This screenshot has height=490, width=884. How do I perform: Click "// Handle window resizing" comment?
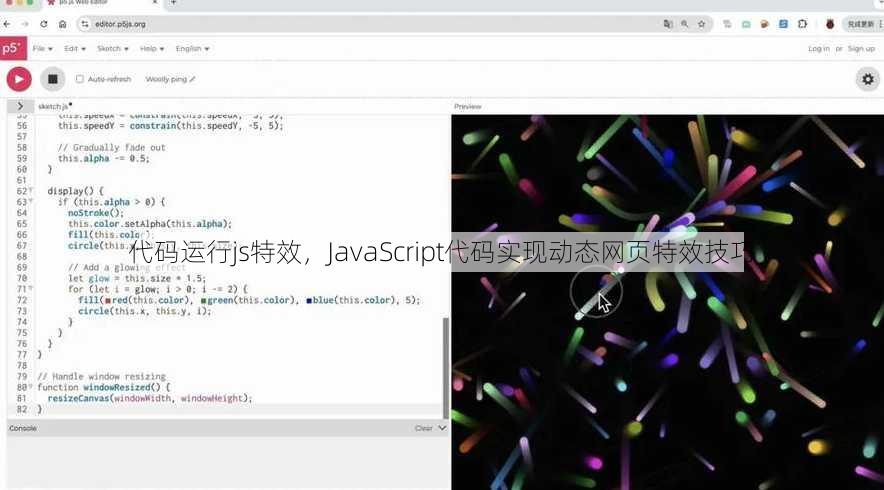tap(101, 376)
